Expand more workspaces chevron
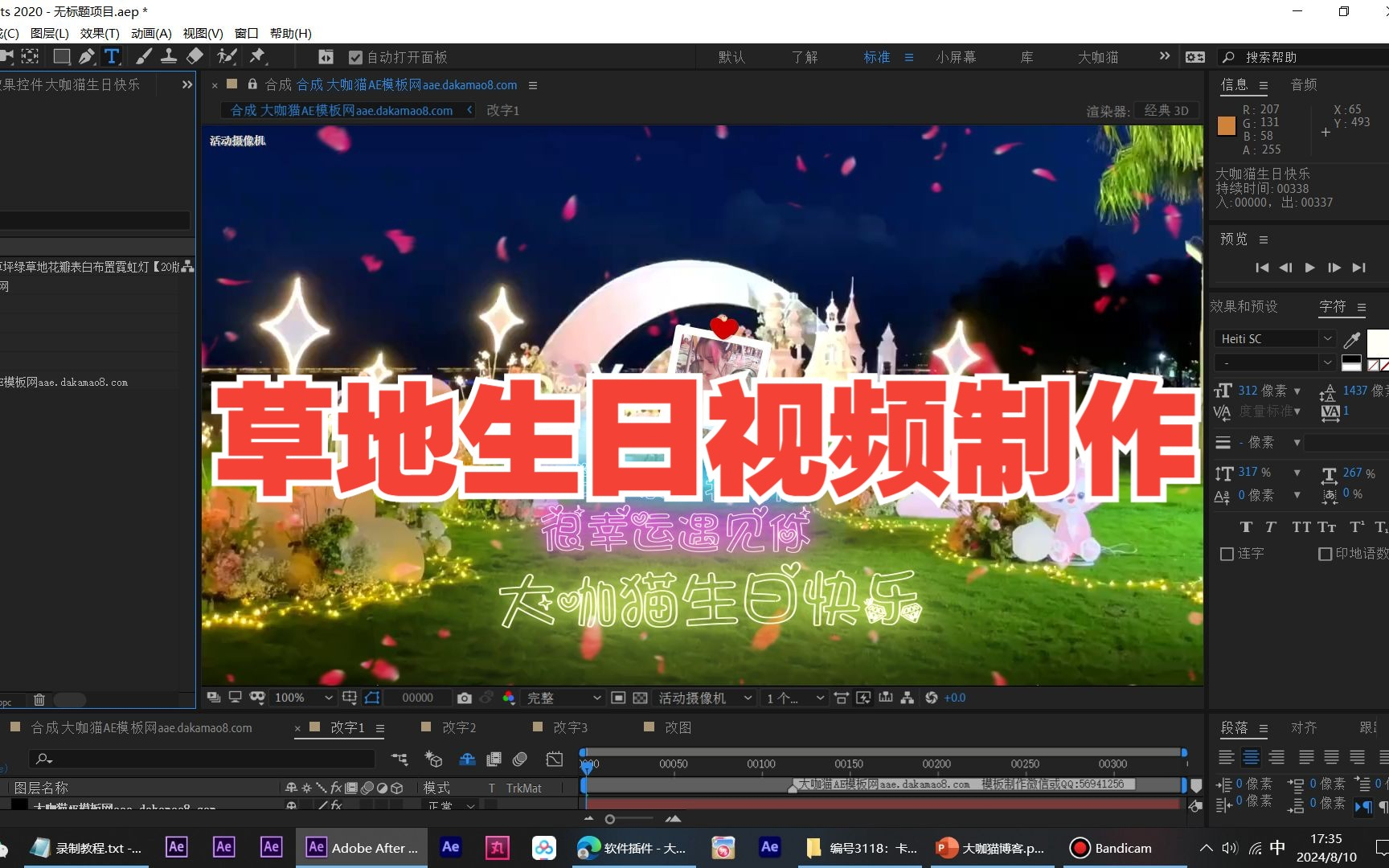This screenshot has height=868, width=1389. pos(1165,56)
